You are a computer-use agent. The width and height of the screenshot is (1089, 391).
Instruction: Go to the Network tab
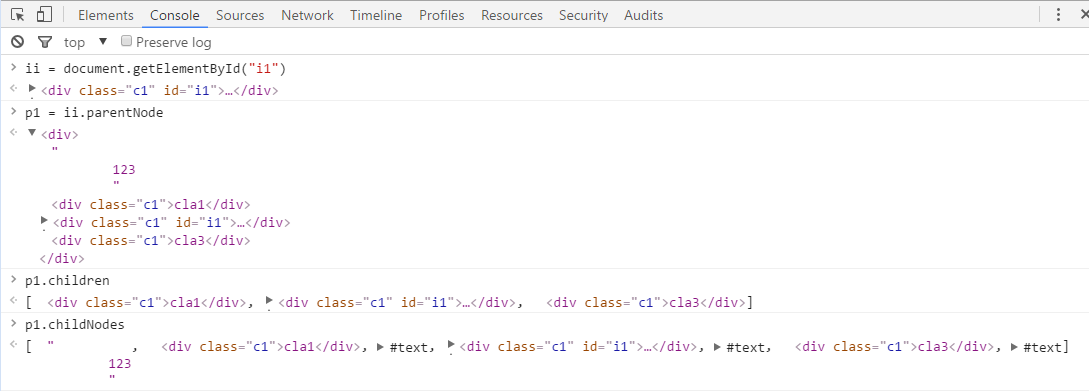tap(307, 15)
